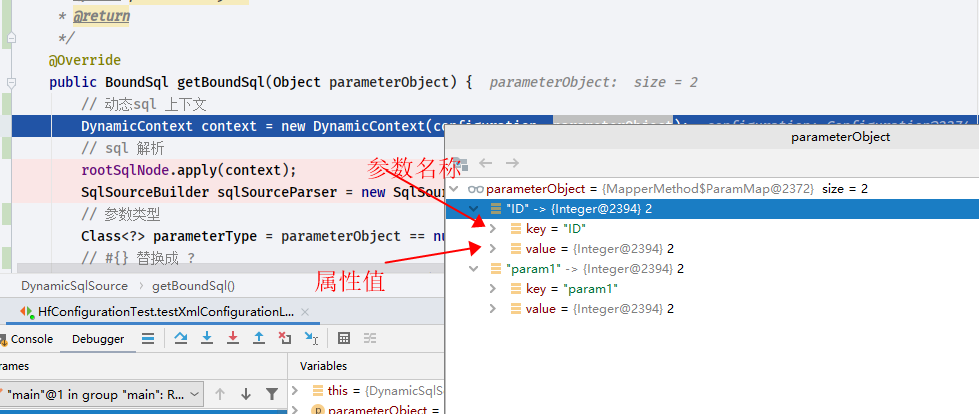This screenshot has height=414, width=979.
Task: Expand the key = "param1" node
Action: (x=493, y=288)
